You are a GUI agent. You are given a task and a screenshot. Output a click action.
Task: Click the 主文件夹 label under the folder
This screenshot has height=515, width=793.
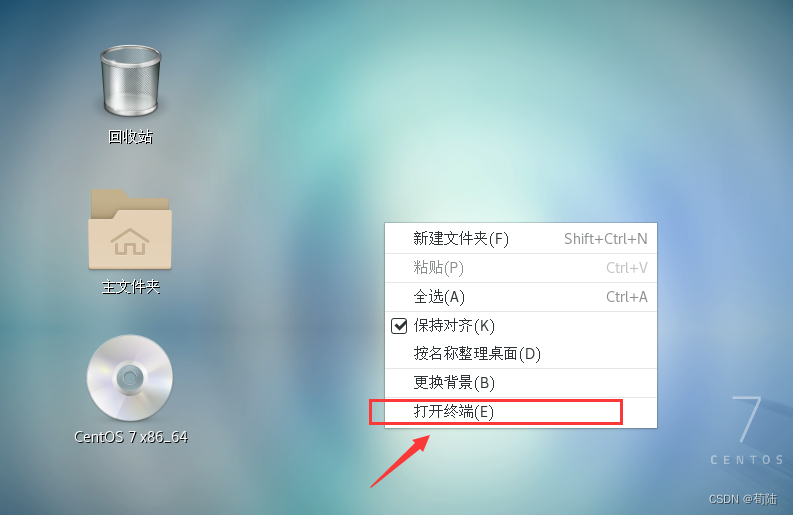[130, 287]
